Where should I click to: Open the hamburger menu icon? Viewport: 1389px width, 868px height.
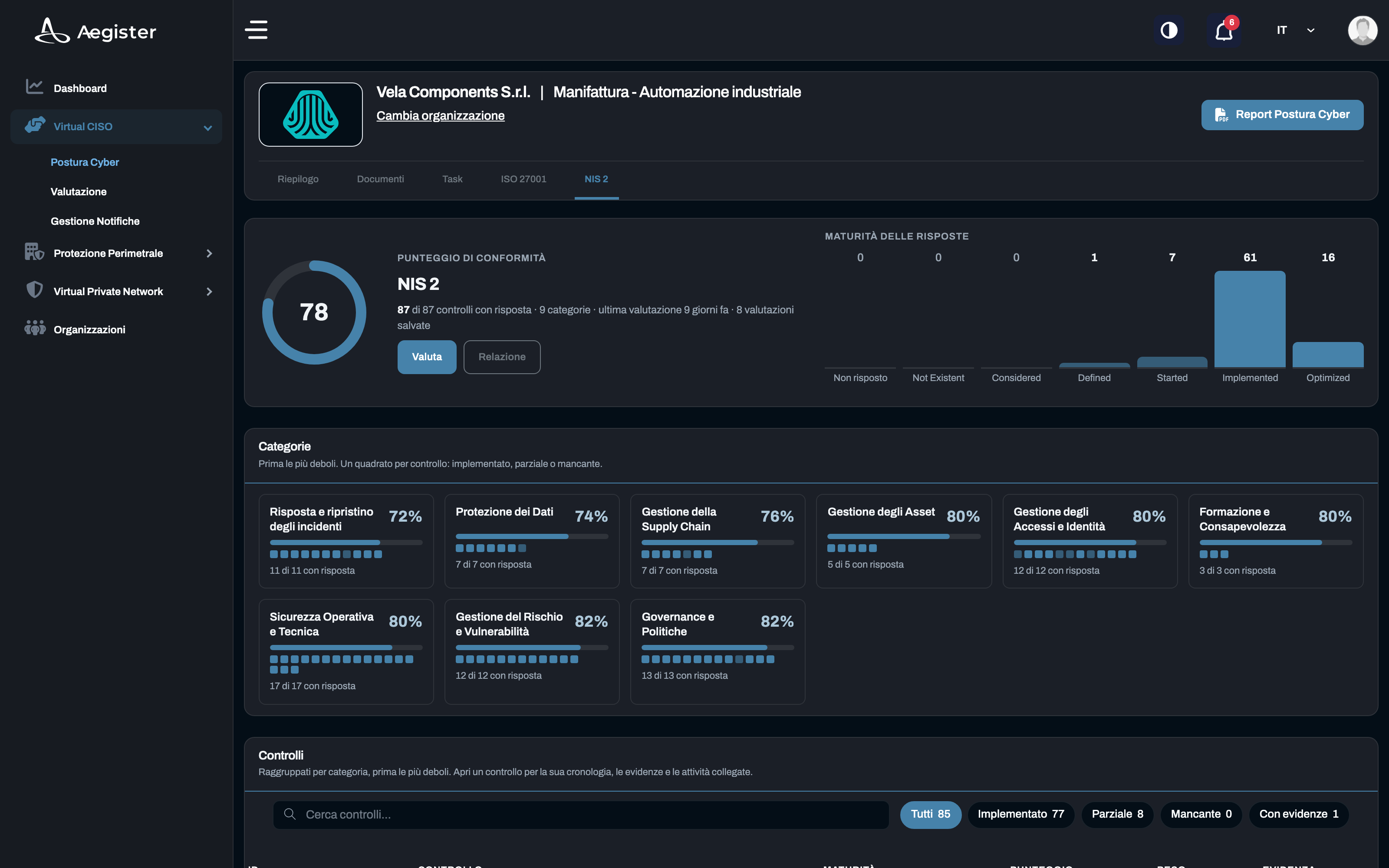(256, 30)
